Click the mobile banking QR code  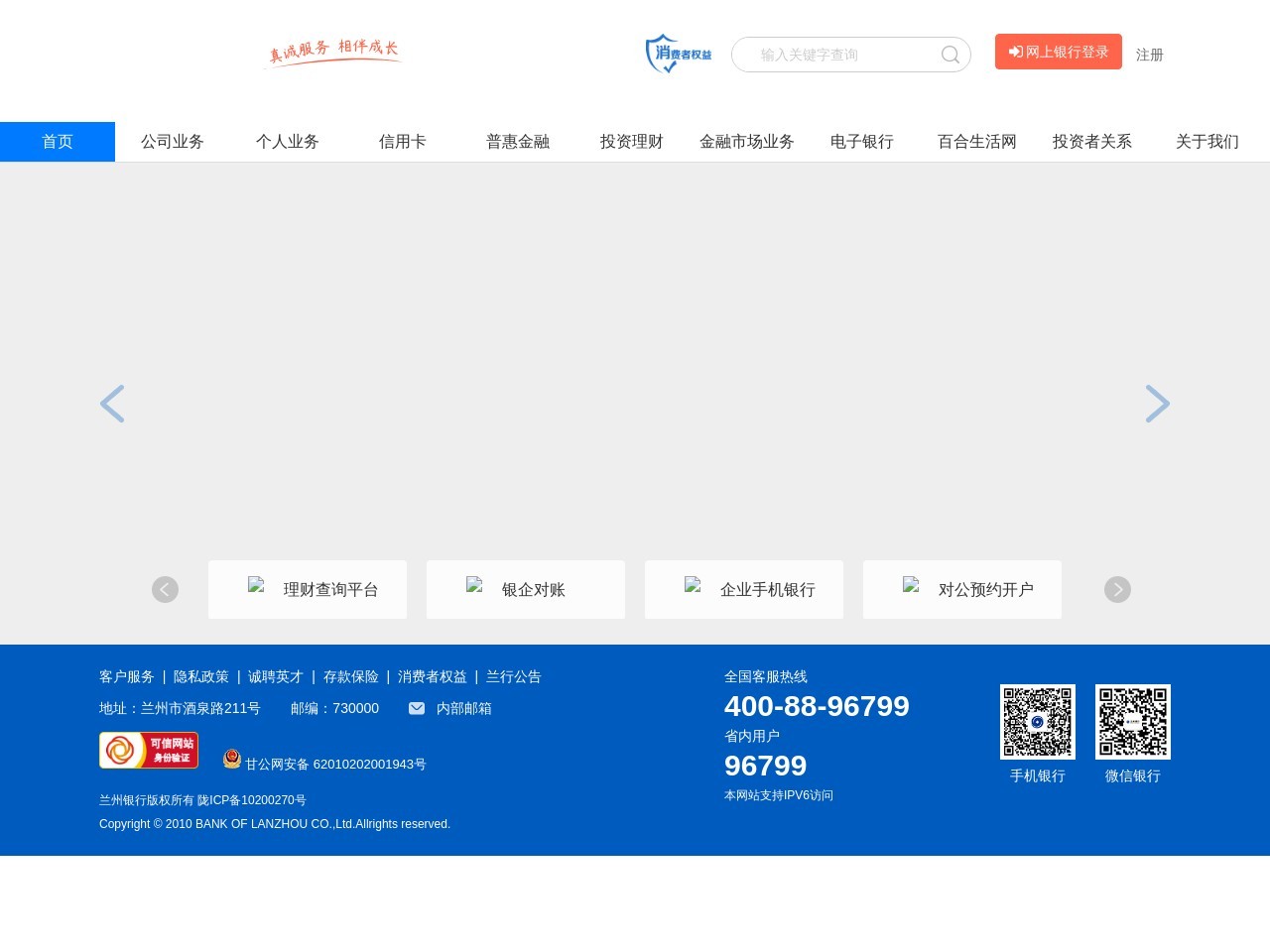(x=1037, y=722)
